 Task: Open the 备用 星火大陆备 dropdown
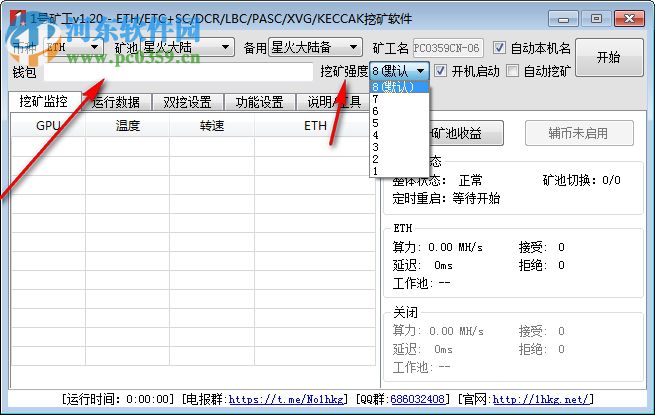pyautogui.click(x=315, y=47)
